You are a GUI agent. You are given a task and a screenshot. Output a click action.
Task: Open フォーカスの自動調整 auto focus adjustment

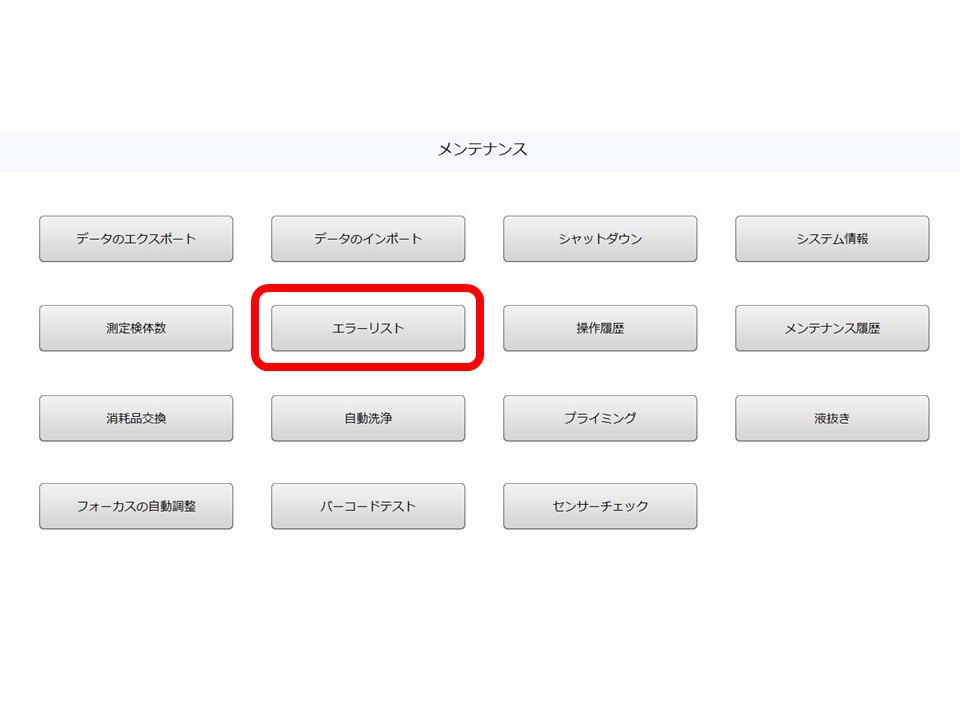(135, 505)
